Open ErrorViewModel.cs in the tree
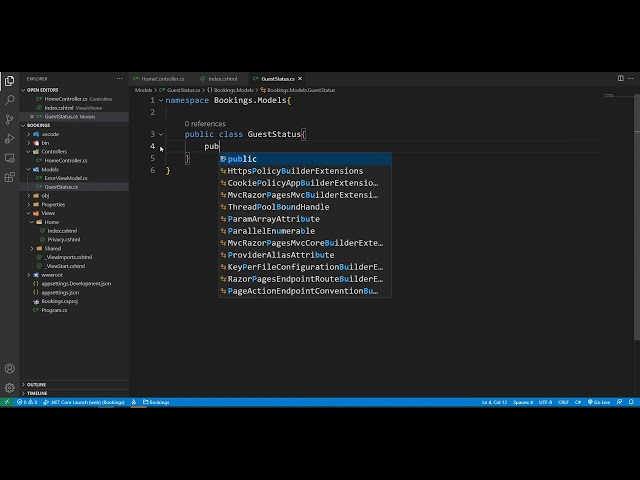The height and width of the screenshot is (480, 640). pyautogui.click(x=66, y=178)
